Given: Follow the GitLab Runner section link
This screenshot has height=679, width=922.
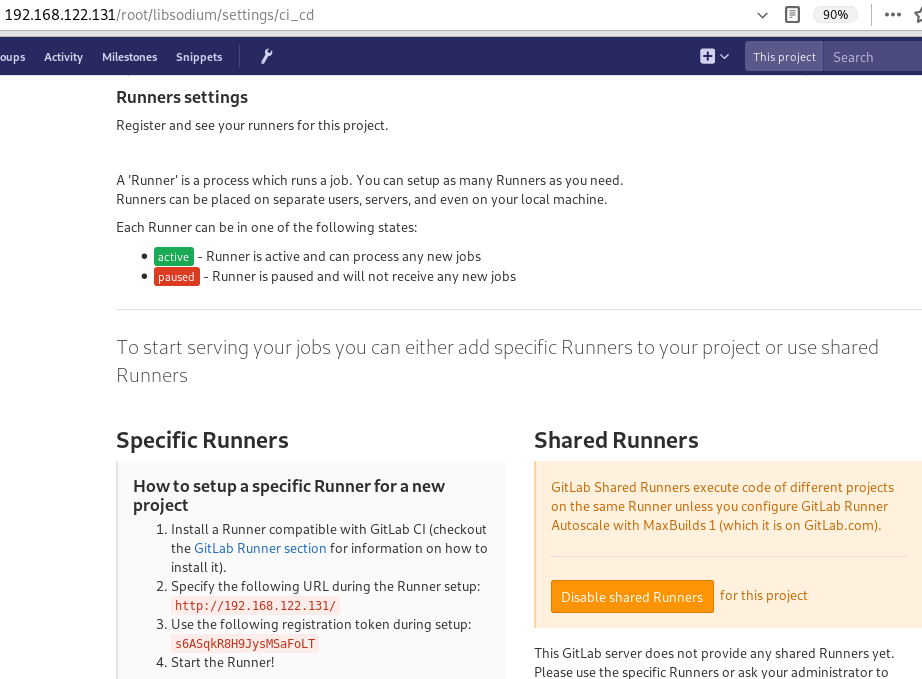Looking at the screenshot, I should pos(260,548).
